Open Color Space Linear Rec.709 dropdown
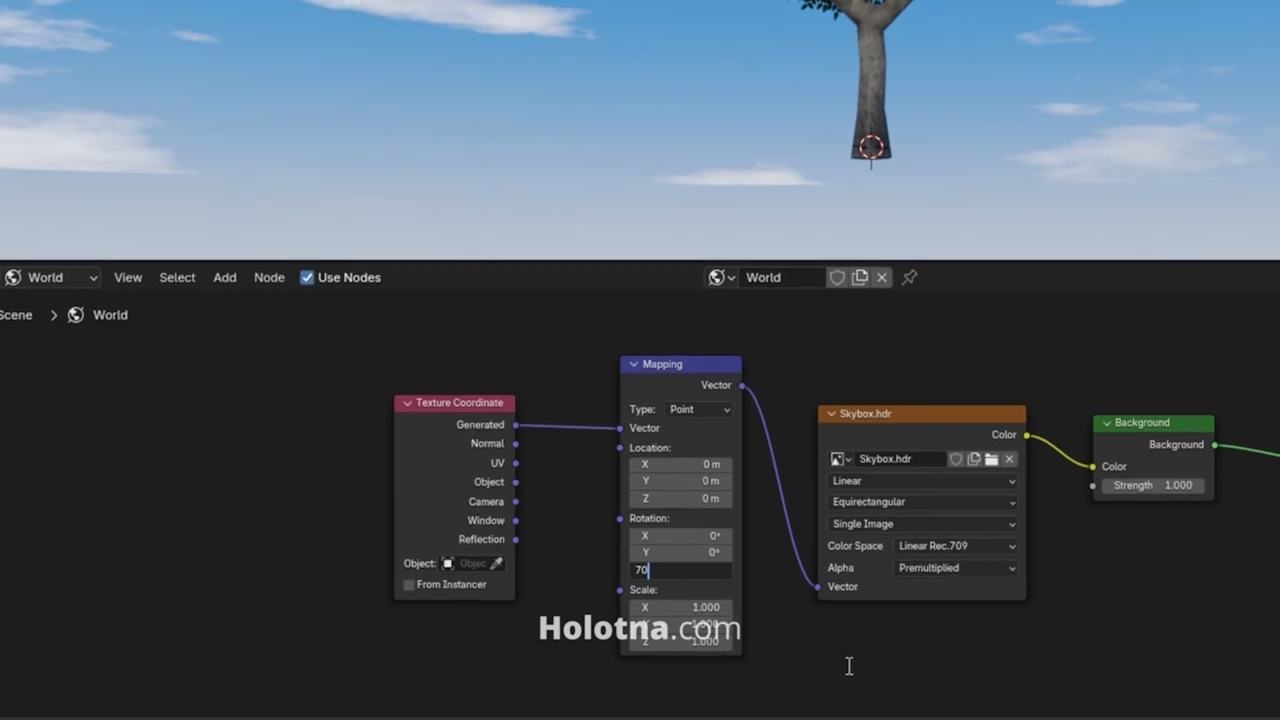 (957, 546)
